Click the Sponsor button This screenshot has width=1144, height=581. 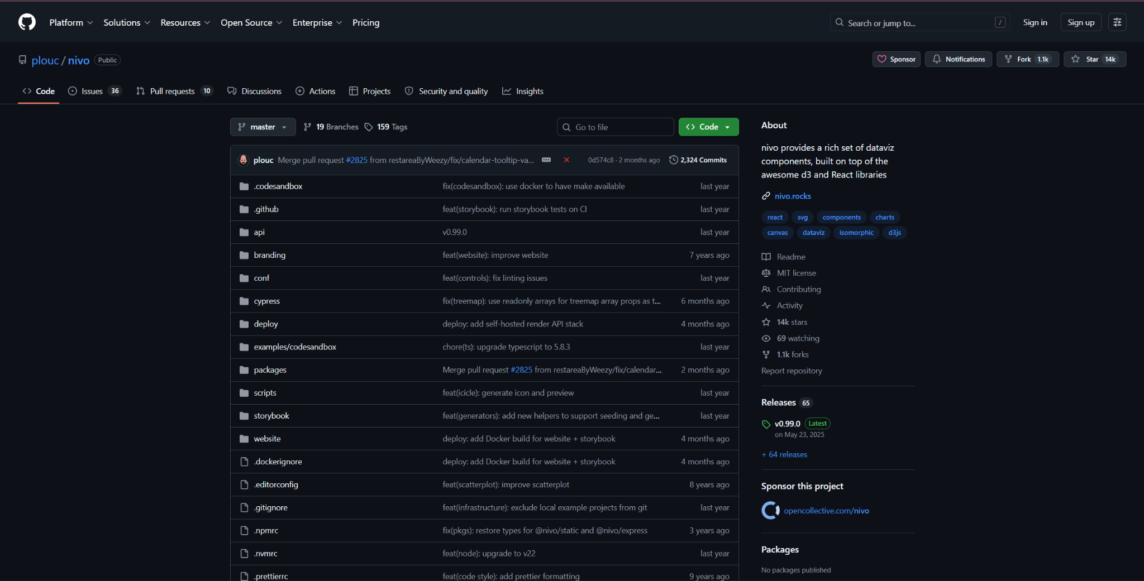(896, 59)
